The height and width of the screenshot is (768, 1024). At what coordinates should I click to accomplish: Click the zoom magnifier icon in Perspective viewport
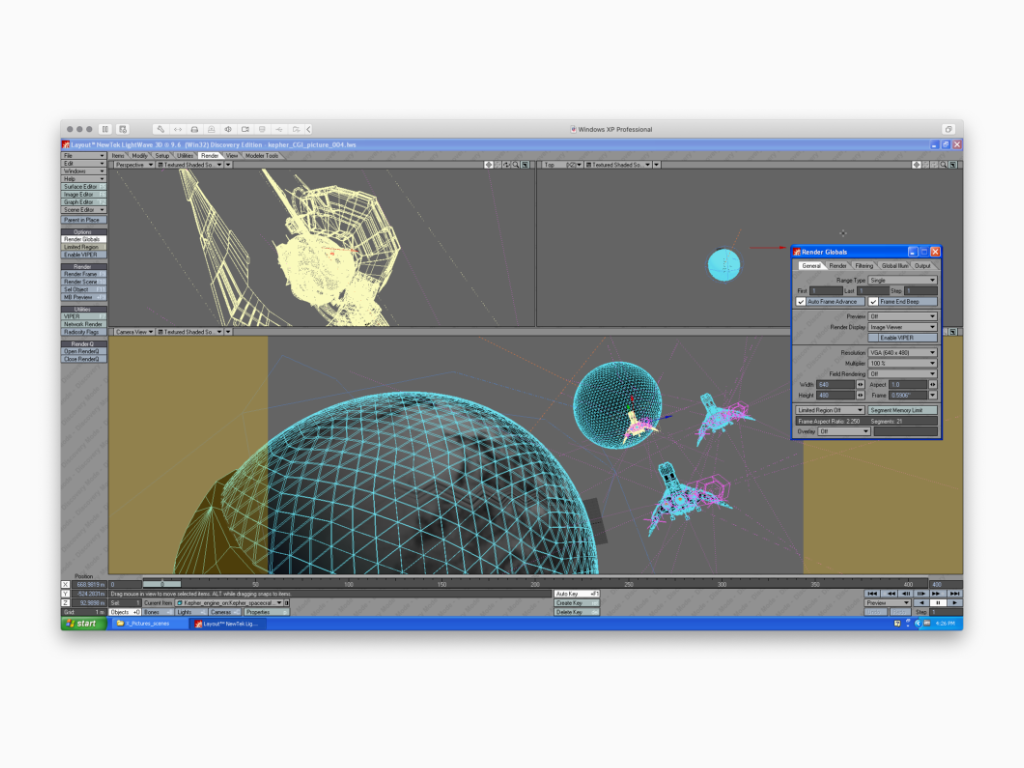point(516,165)
